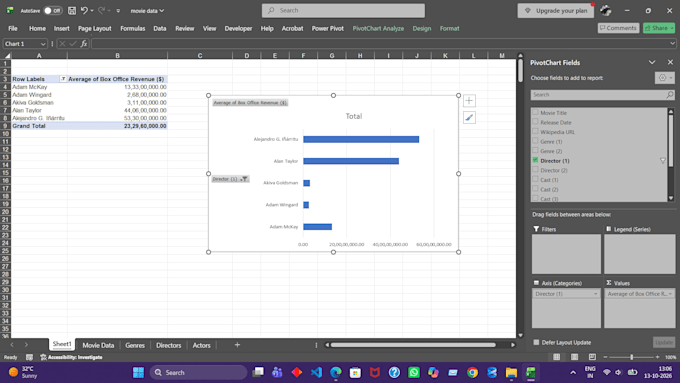This screenshot has height=383, width=680.
Task: Open the Chart Styles paintbrush button
Action: (x=469, y=118)
